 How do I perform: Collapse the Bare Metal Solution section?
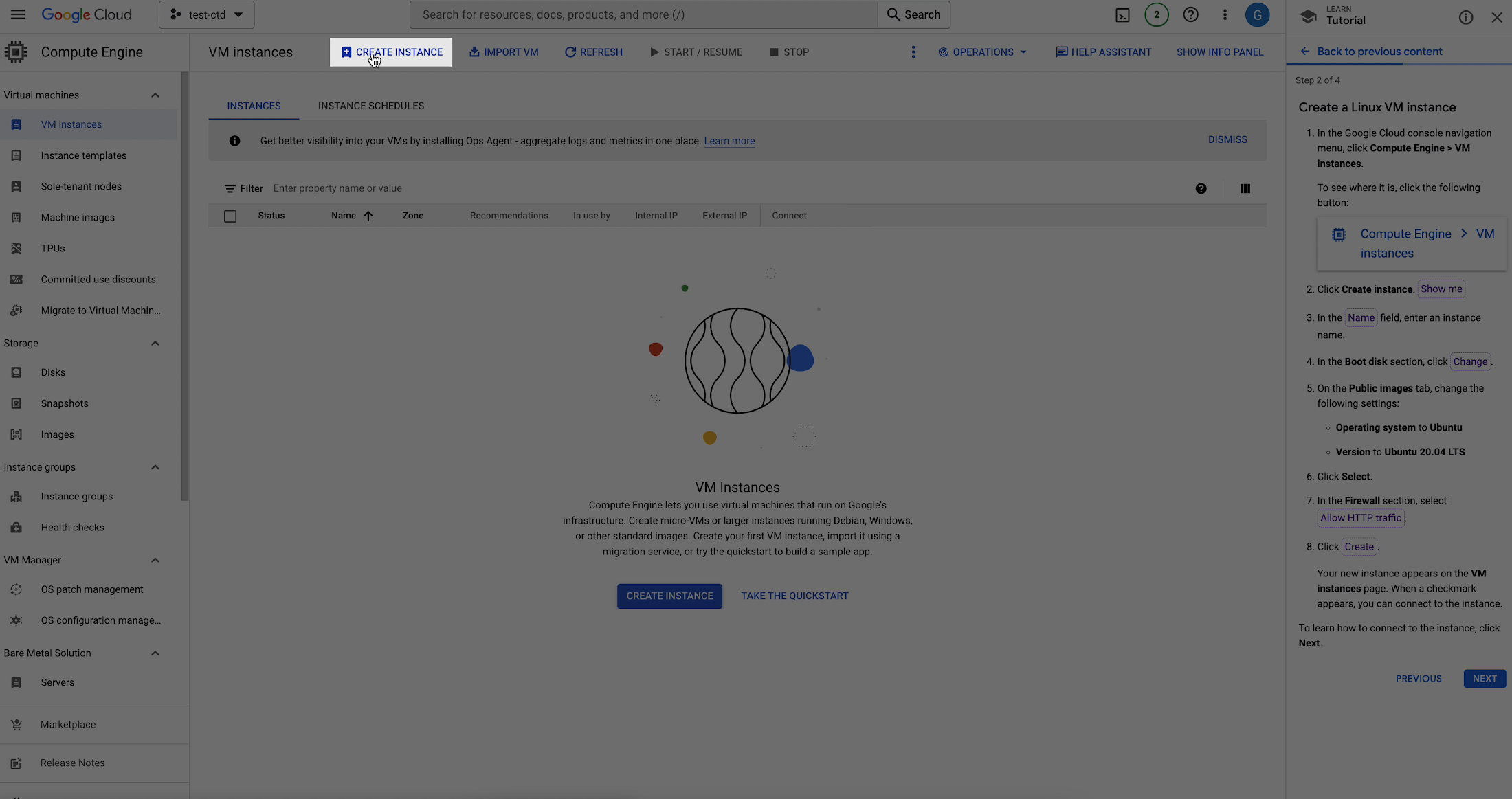tap(155, 653)
